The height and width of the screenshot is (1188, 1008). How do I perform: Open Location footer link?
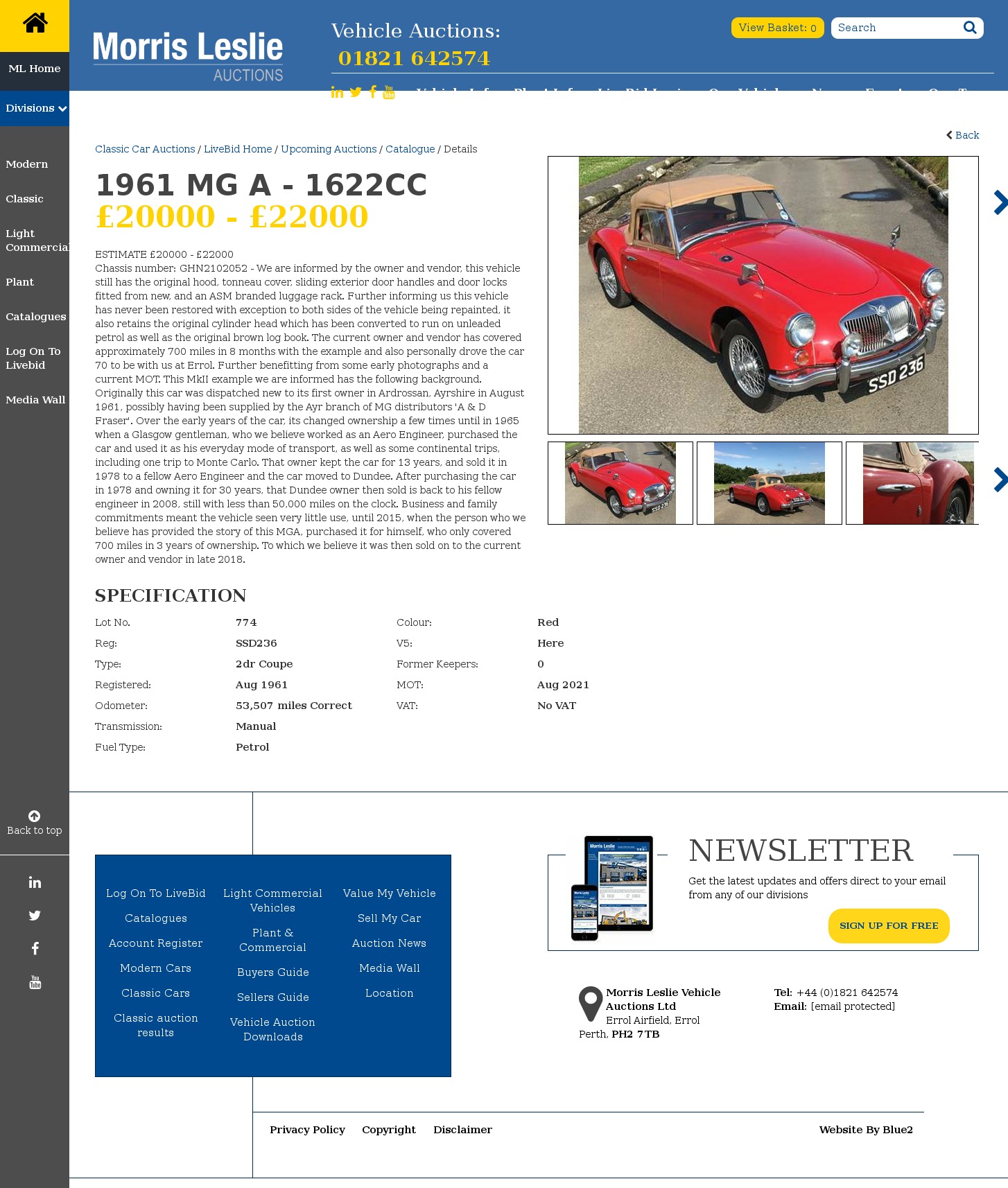390,993
